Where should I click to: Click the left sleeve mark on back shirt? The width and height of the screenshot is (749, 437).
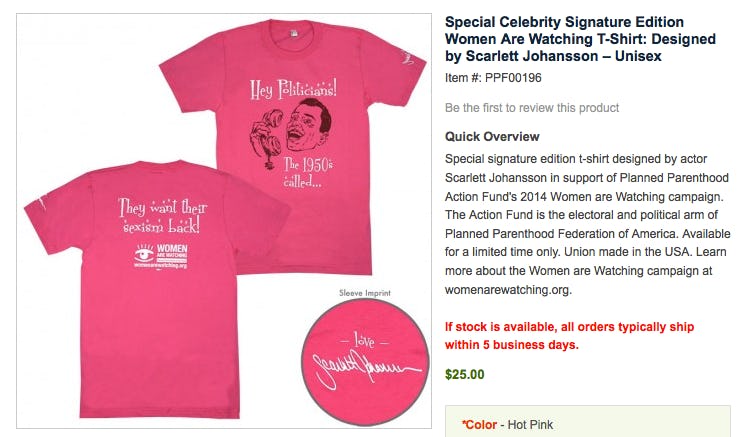coord(43,204)
